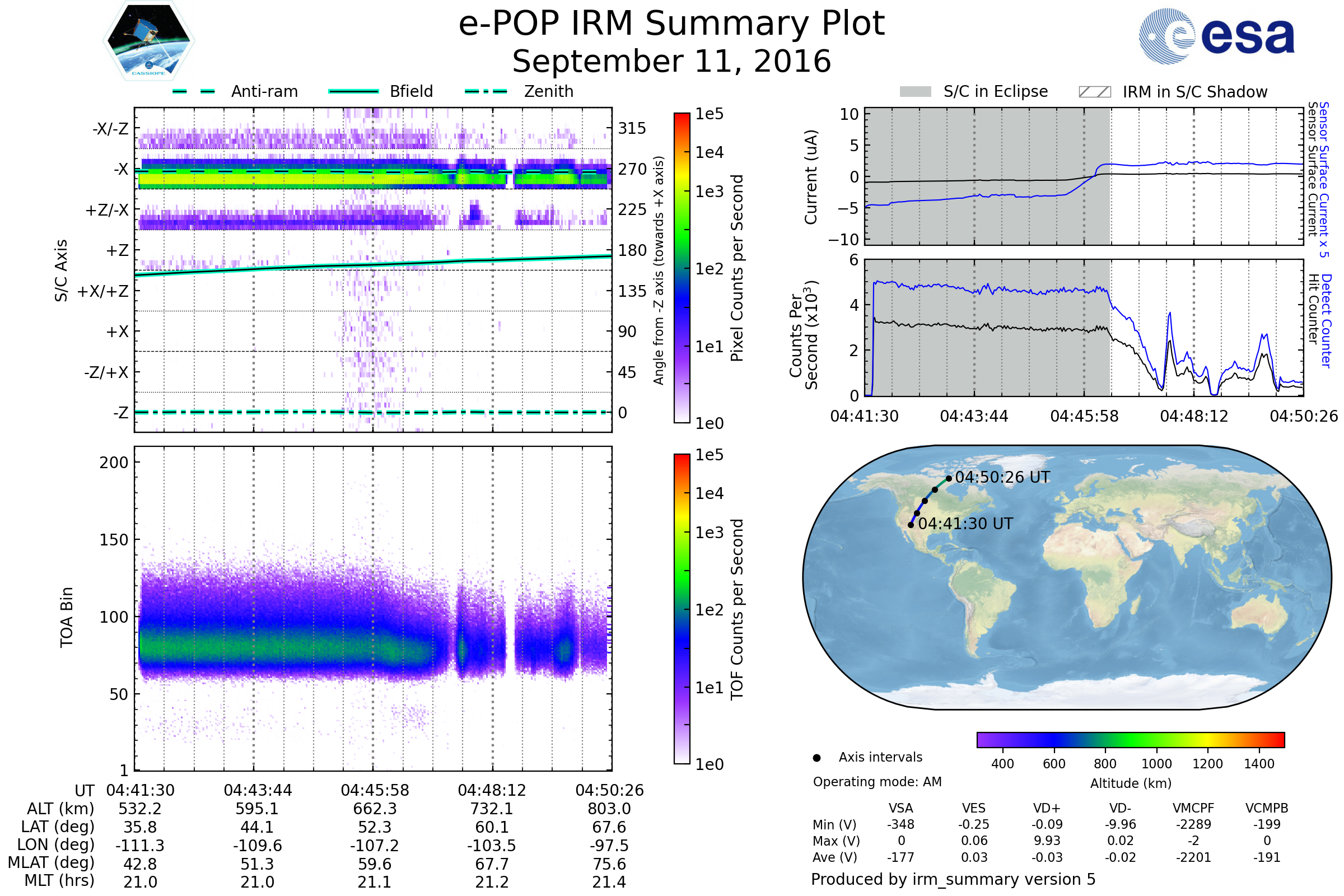Viewport: 1344px width, 896px height.
Task: Click the 04:50:26 UT orbit endpoint on map
Action: (949, 479)
